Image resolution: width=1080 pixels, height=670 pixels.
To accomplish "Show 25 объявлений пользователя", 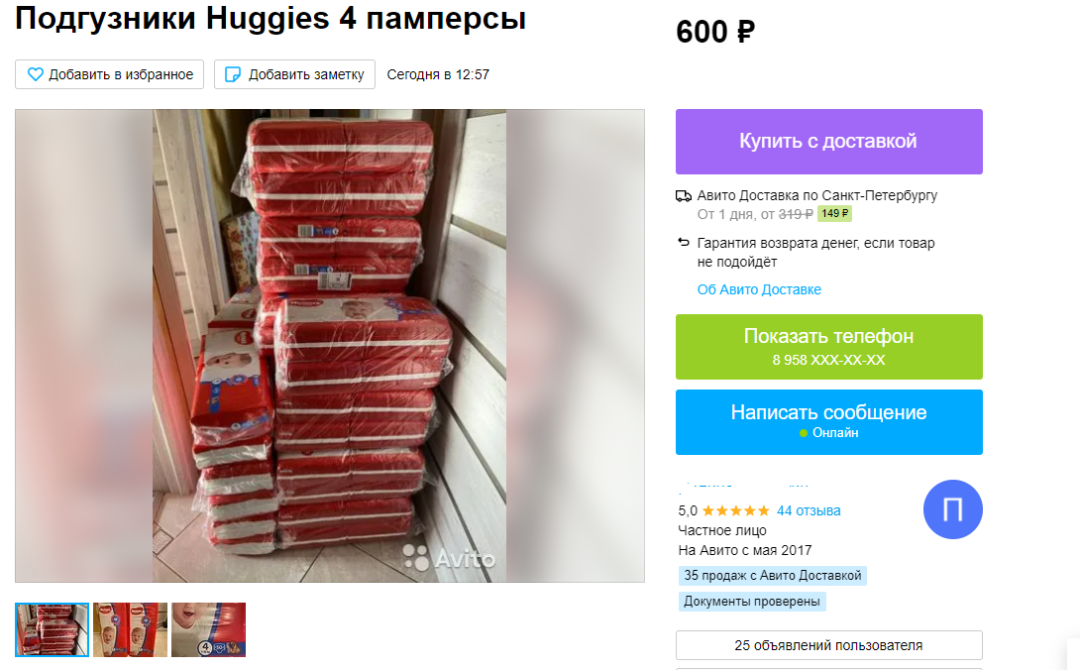I will [829, 645].
